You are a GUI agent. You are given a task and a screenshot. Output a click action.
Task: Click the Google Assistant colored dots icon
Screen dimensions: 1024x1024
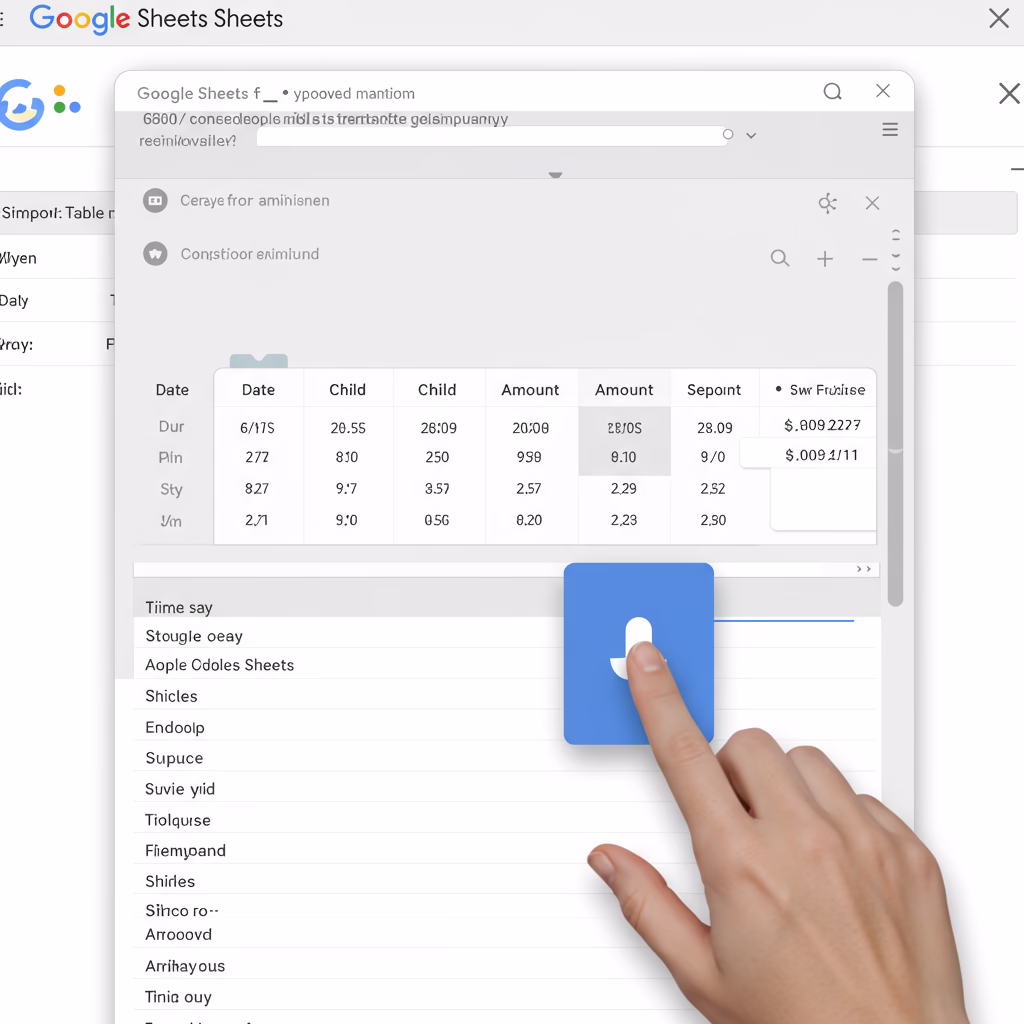coord(67,99)
